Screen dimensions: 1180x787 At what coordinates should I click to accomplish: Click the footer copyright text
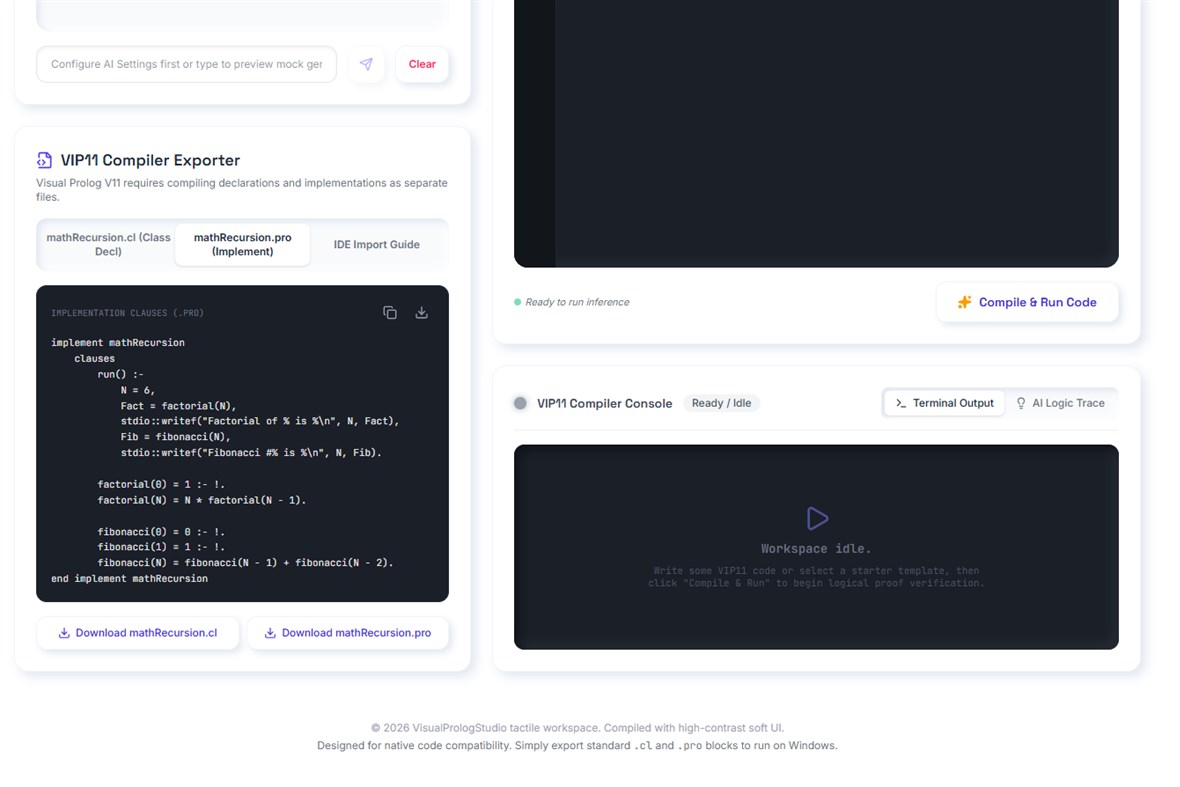[577, 728]
